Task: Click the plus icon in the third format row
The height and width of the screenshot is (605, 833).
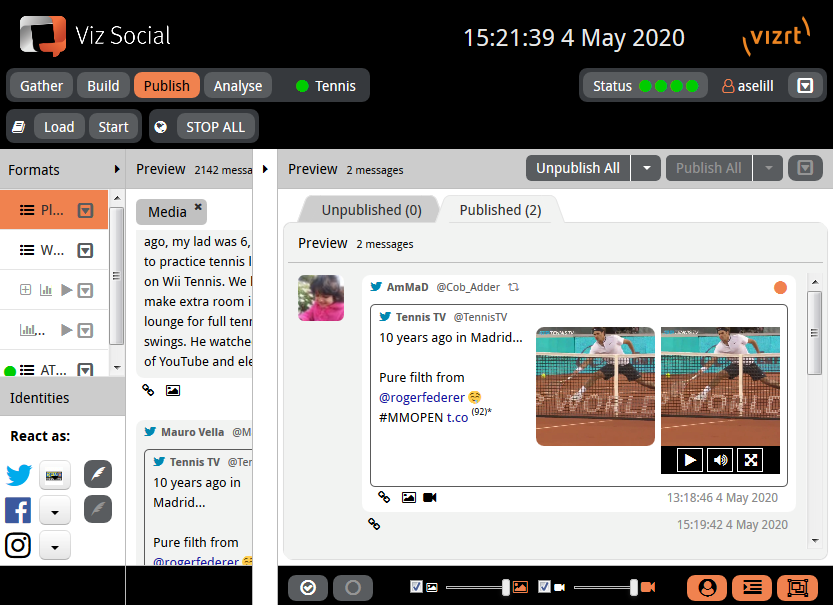Action: [x=25, y=289]
